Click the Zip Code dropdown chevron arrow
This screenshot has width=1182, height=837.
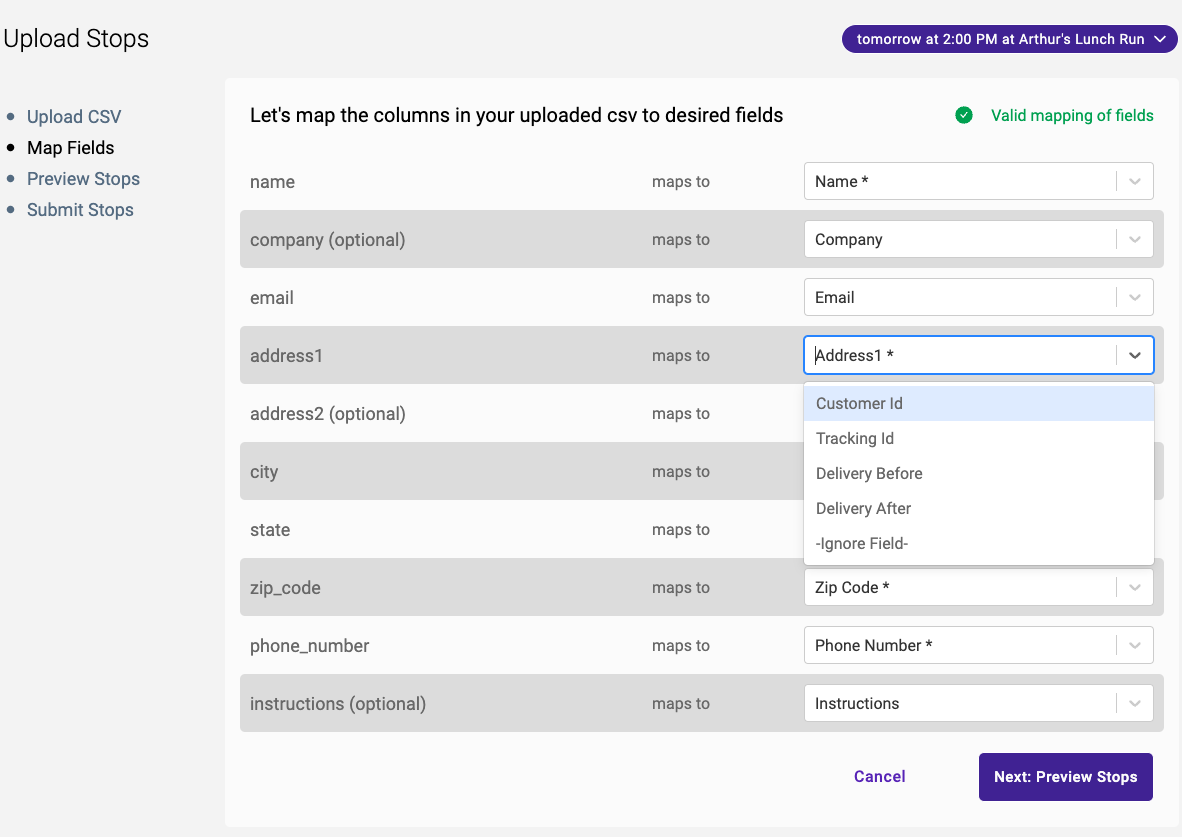point(1135,587)
